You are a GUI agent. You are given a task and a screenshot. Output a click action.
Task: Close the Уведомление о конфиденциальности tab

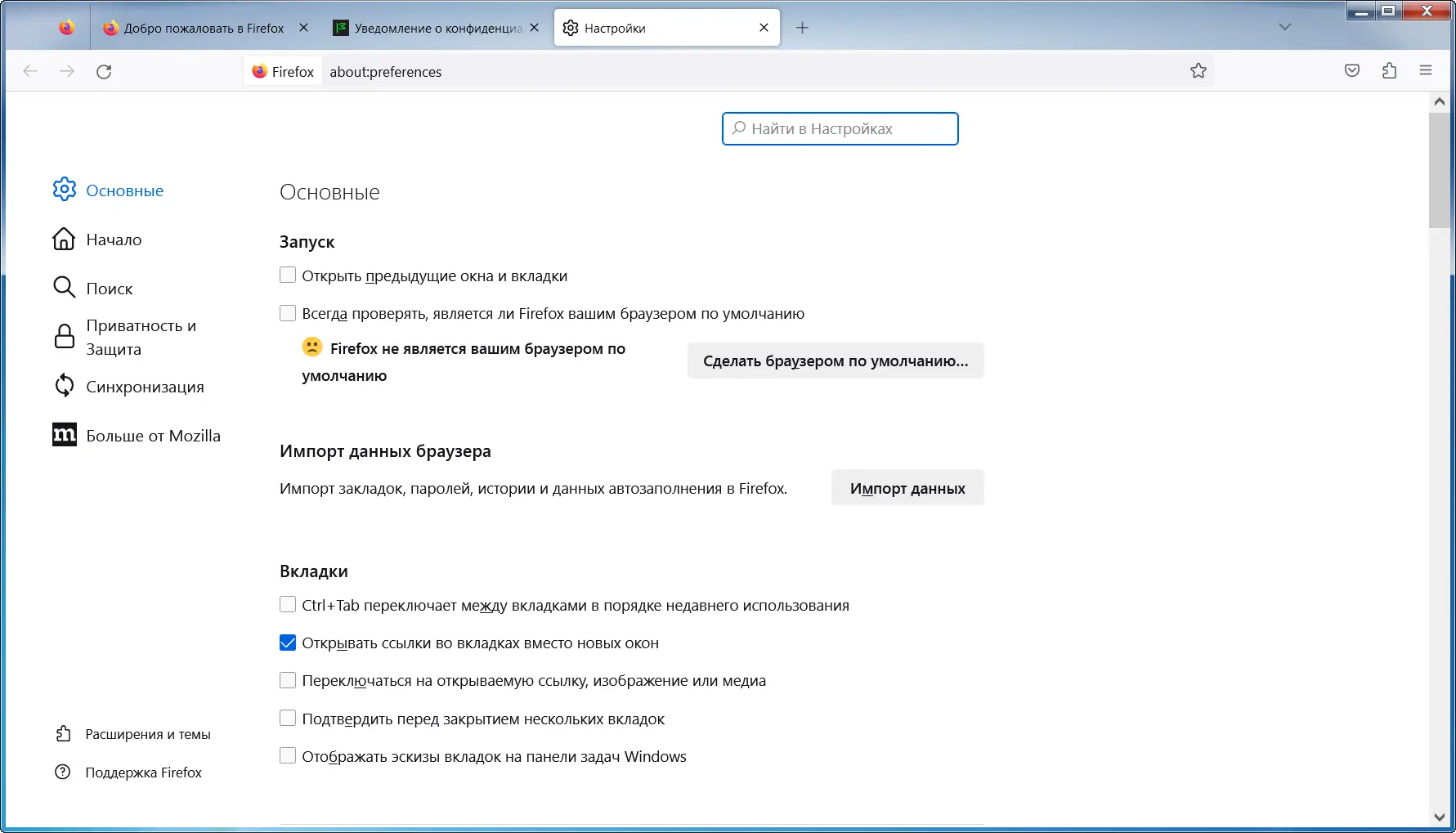coord(534,28)
